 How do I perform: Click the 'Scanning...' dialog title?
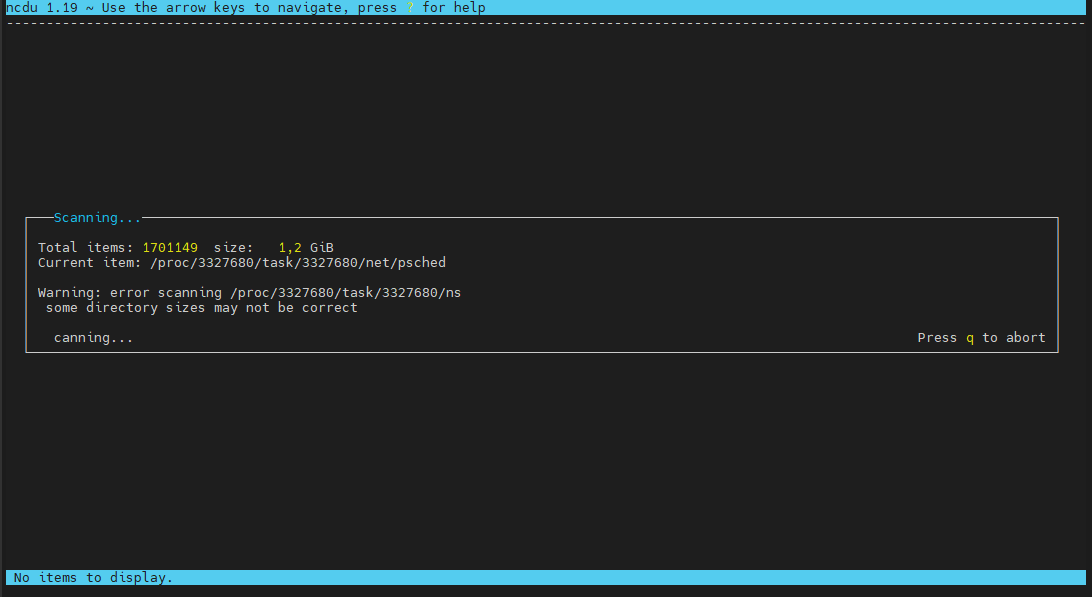pyautogui.click(x=97, y=218)
